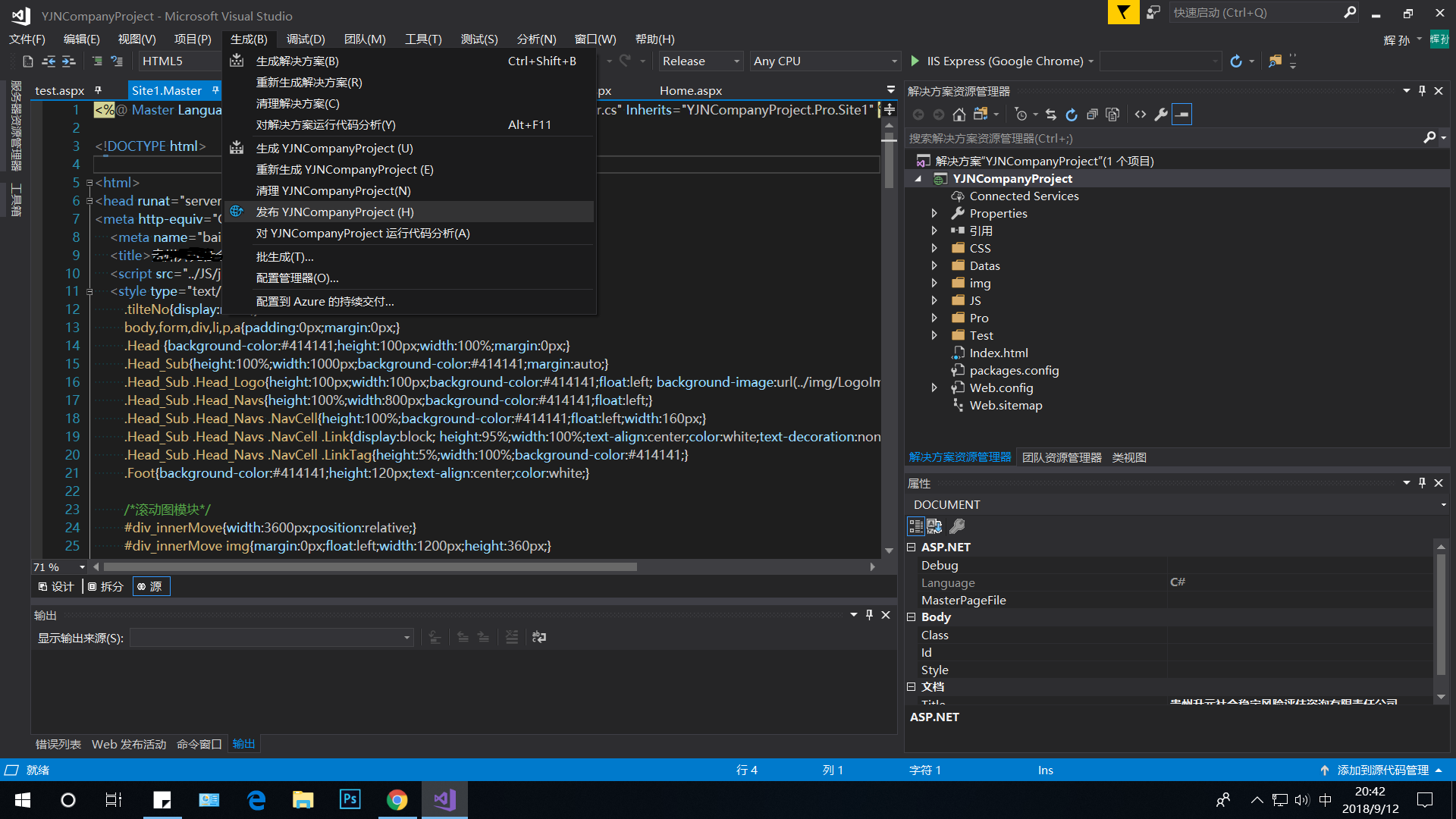Open the Web Publish Activity tab

(129, 745)
